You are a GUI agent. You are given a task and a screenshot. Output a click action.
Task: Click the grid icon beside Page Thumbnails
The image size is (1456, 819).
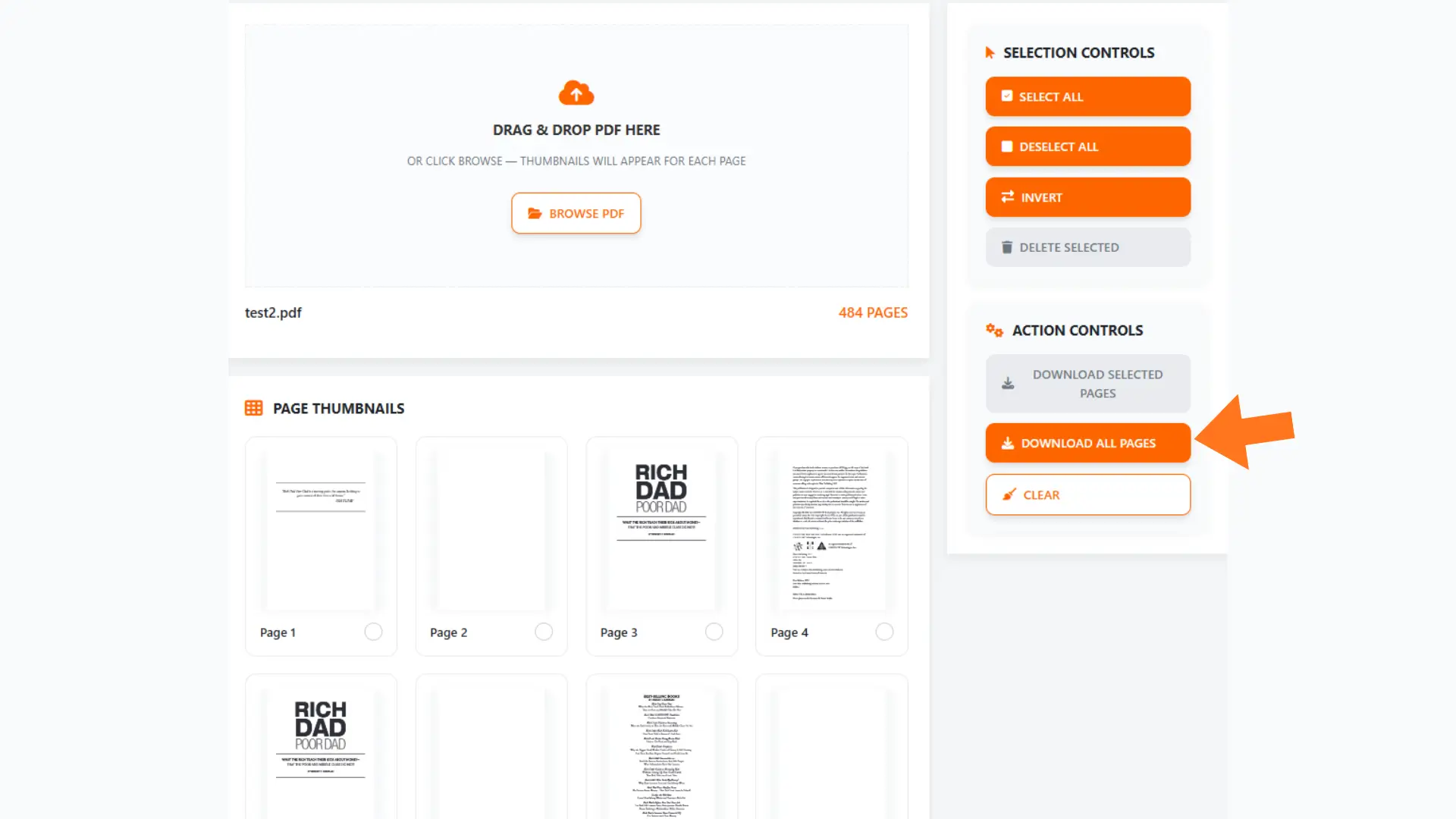click(253, 408)
